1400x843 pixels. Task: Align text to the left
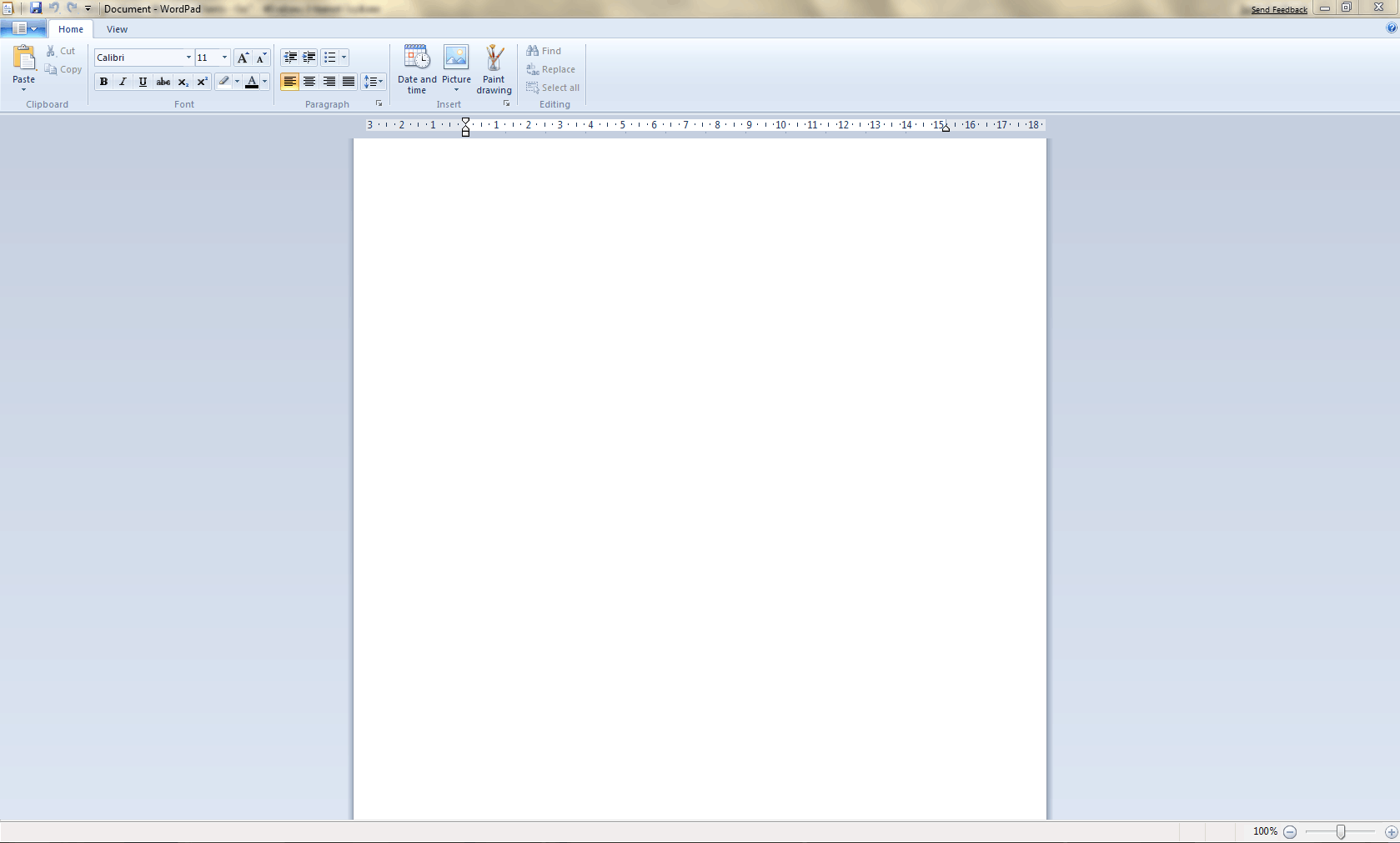(289, 82)
